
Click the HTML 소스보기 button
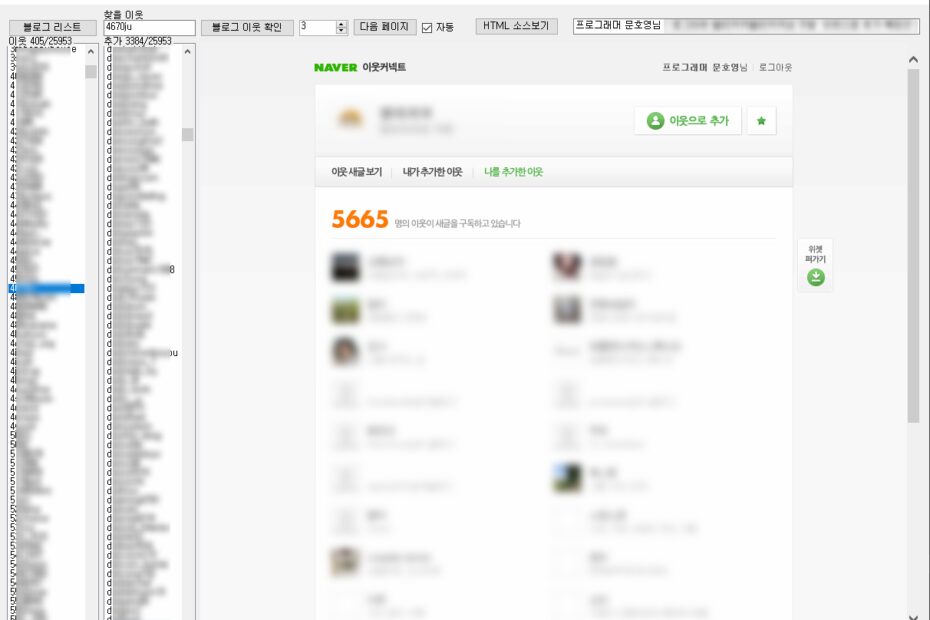(517, 26)
